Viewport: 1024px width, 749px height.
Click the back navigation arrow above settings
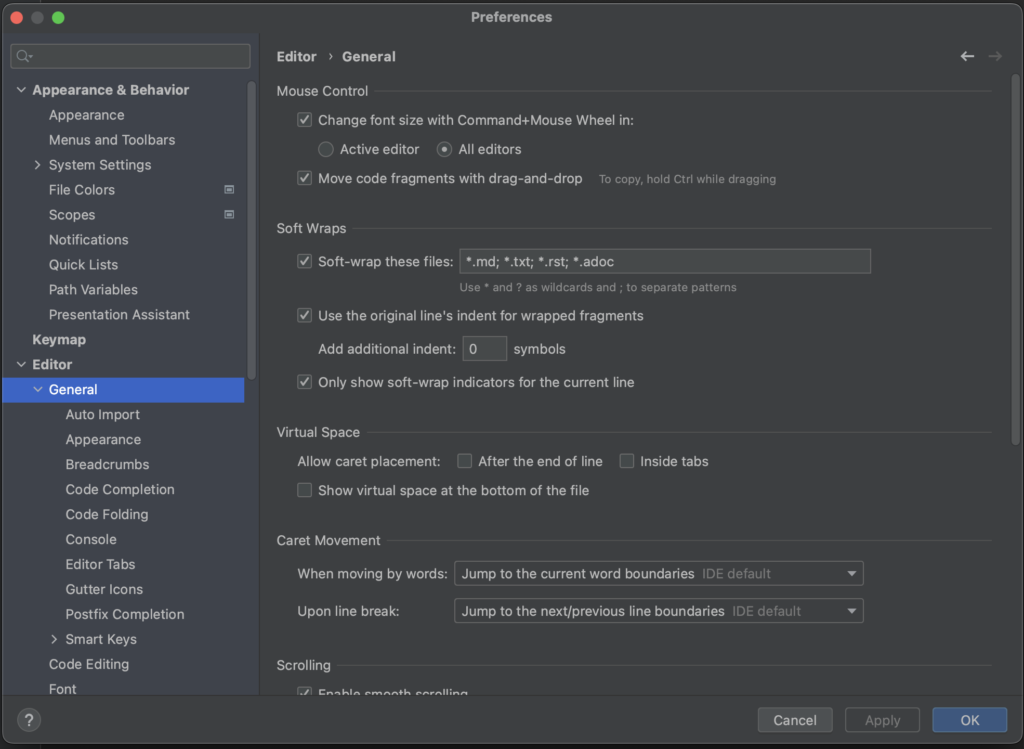point(966,56)
